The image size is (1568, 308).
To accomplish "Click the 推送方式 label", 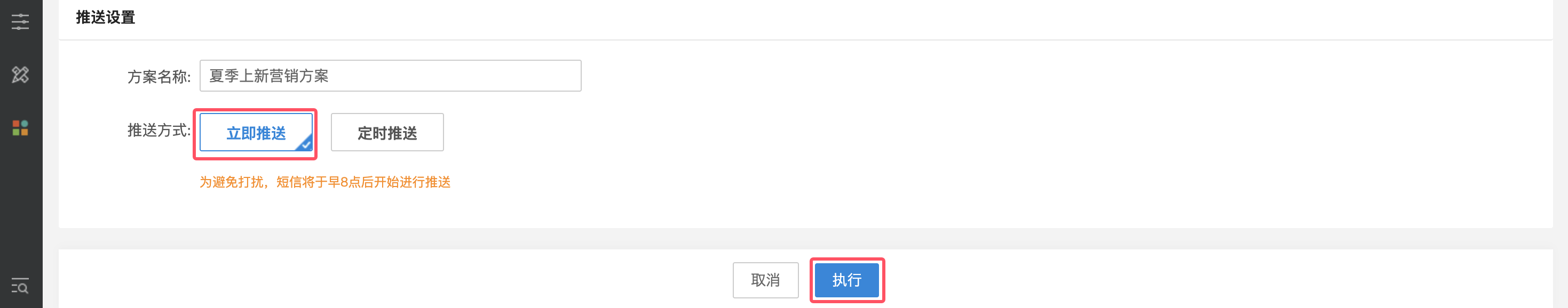I will tap(159, 130).
